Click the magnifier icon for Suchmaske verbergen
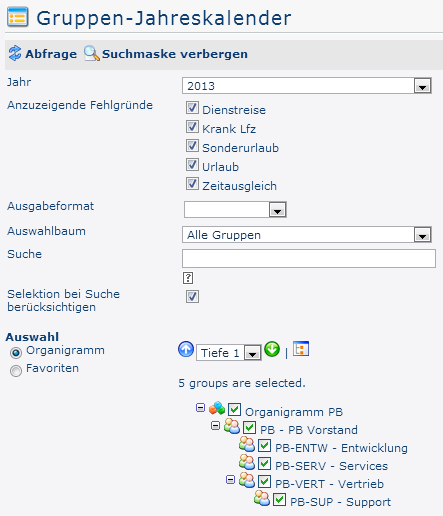The width and height of the screenshot is (443, 516). click(x=91, y=53)
